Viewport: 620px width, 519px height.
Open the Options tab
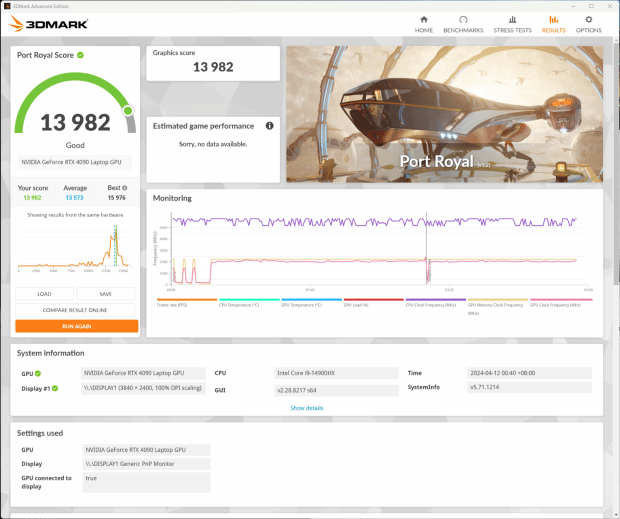pos(588,24)
